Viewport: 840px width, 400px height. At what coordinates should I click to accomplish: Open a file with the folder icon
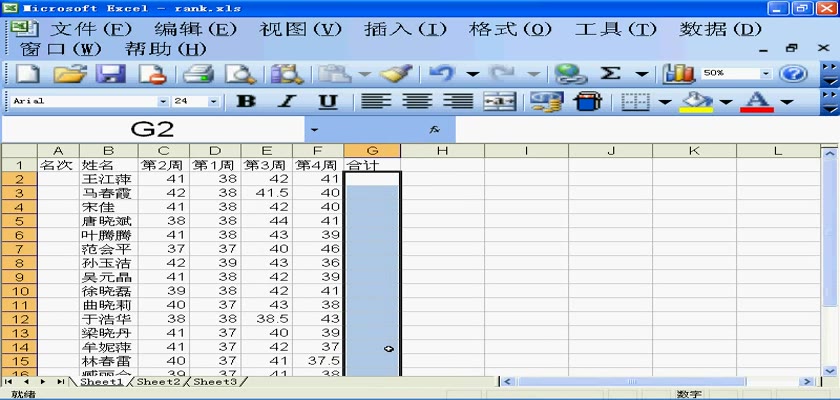click(x=68, y=74)
